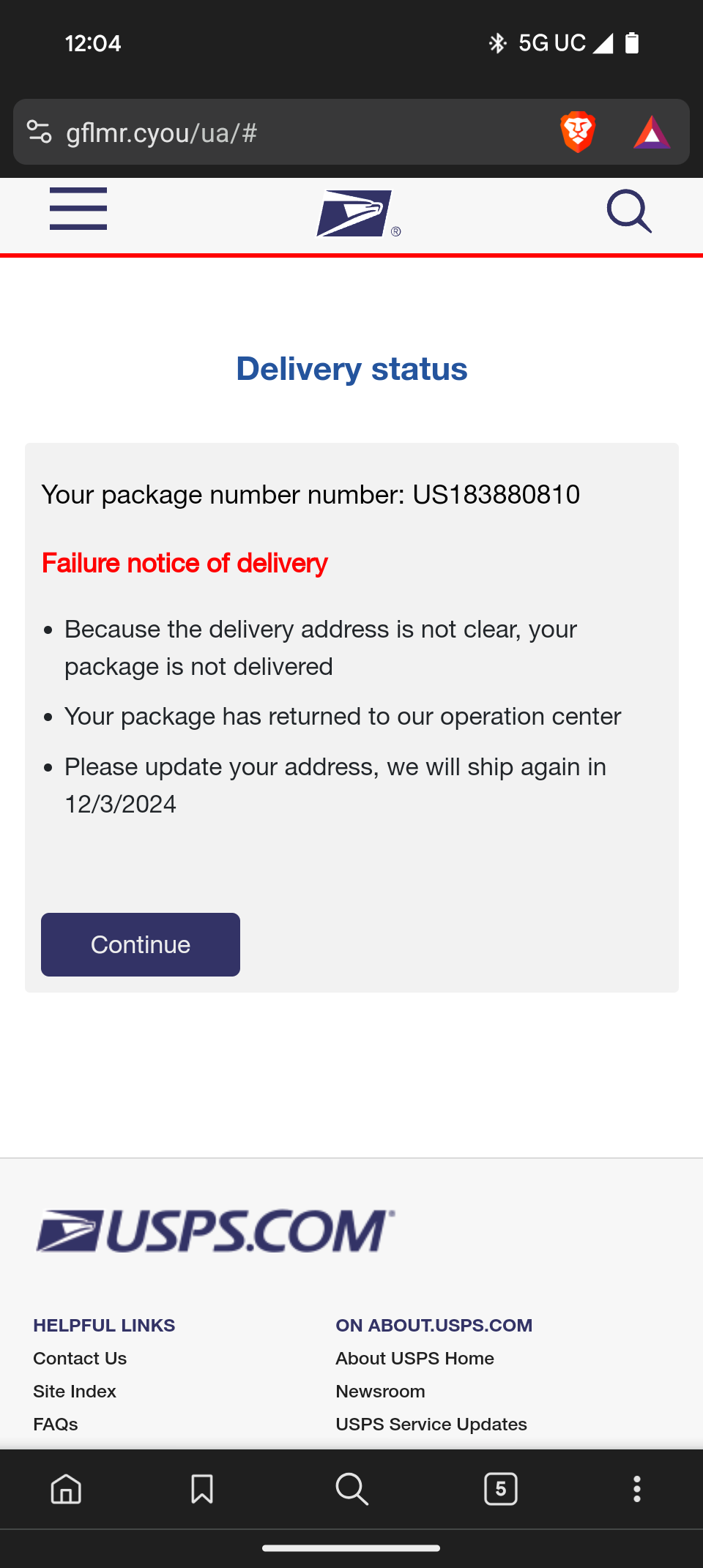The width and height of the screenshot is (703, 1568).
Task: Open the Site Index link
Action: (x=75, y=1392)
